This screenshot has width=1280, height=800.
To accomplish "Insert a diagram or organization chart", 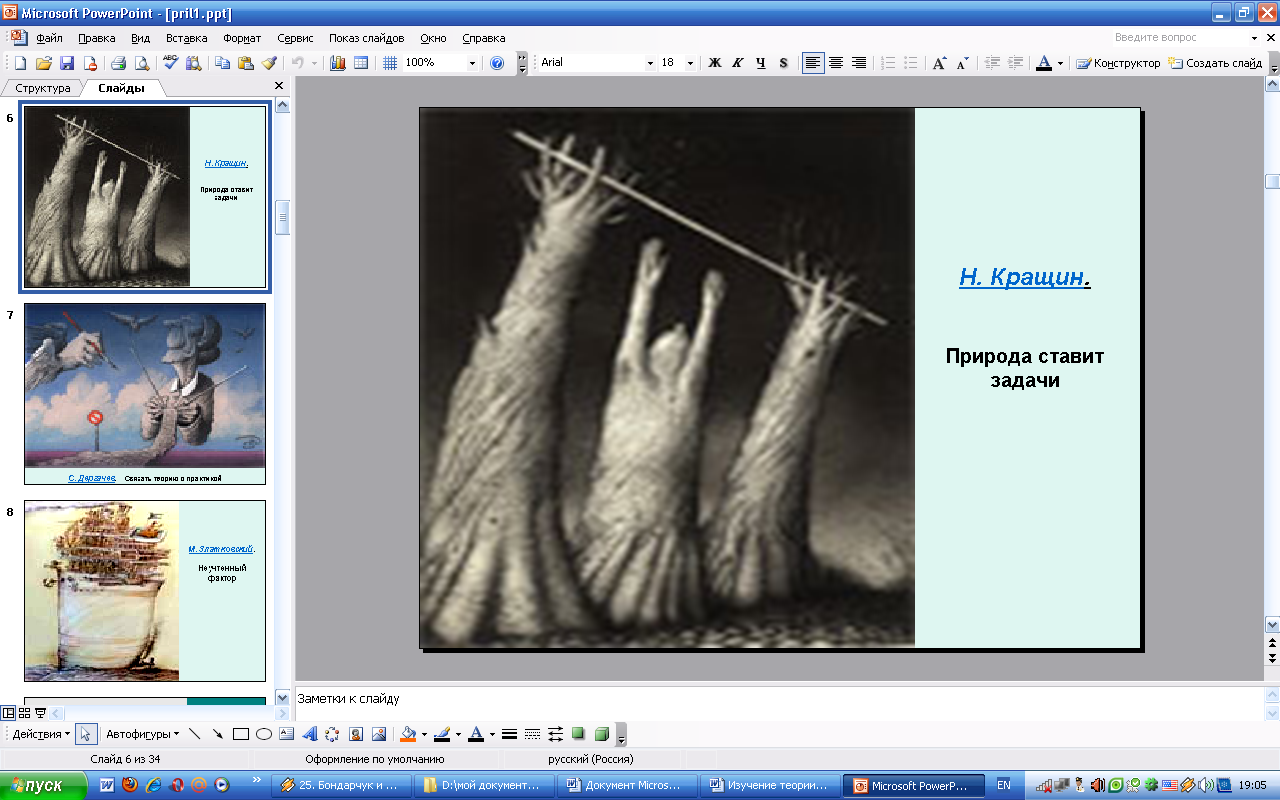I will point(332,734).
